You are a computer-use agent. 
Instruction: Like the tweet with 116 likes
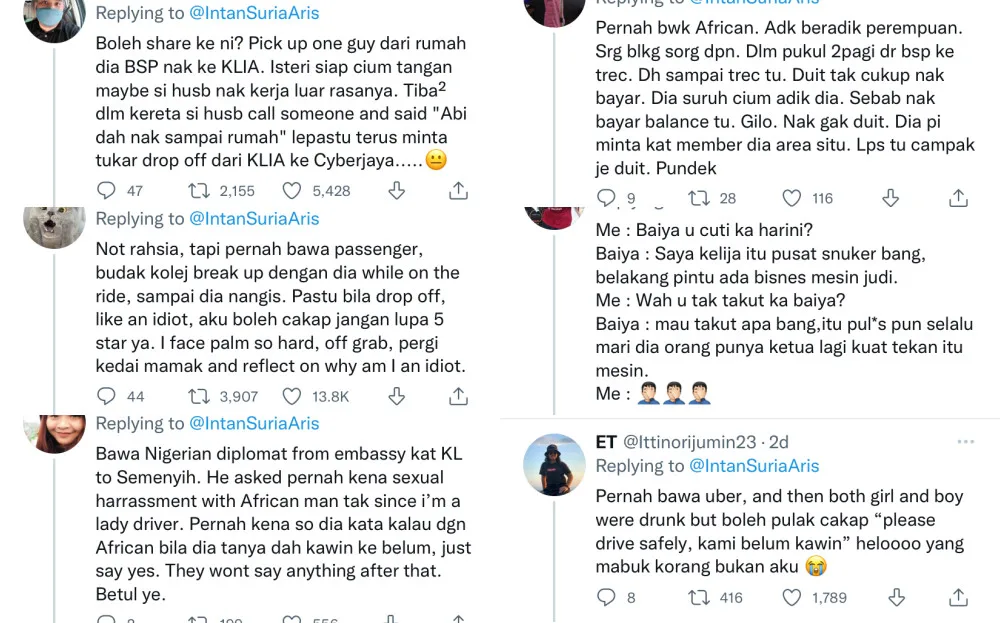792,198
